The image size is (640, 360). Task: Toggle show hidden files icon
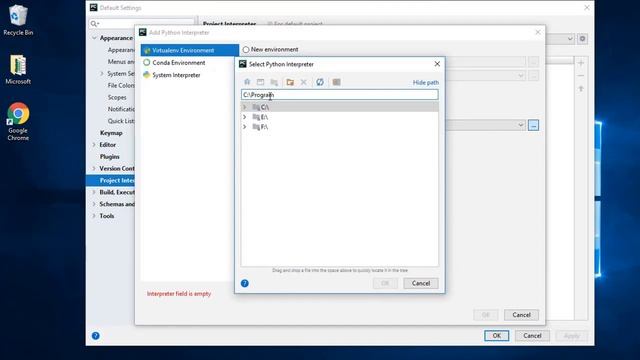tap(336, 82)
